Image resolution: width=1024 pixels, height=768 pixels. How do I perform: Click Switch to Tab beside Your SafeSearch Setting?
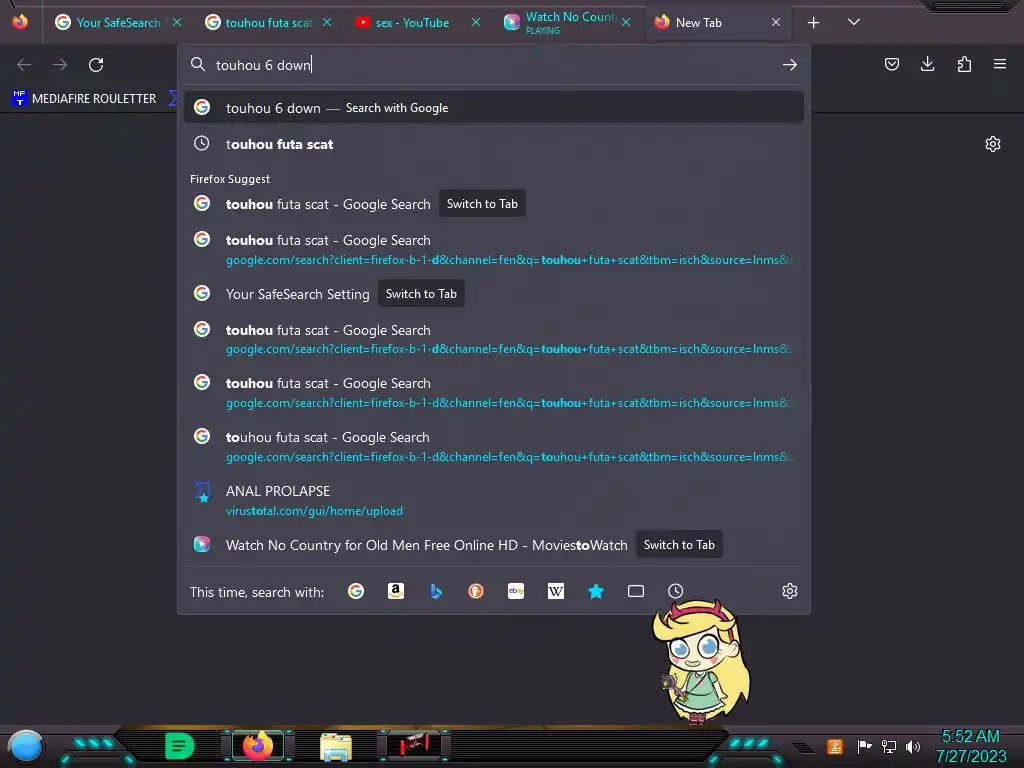click(421, 294)
